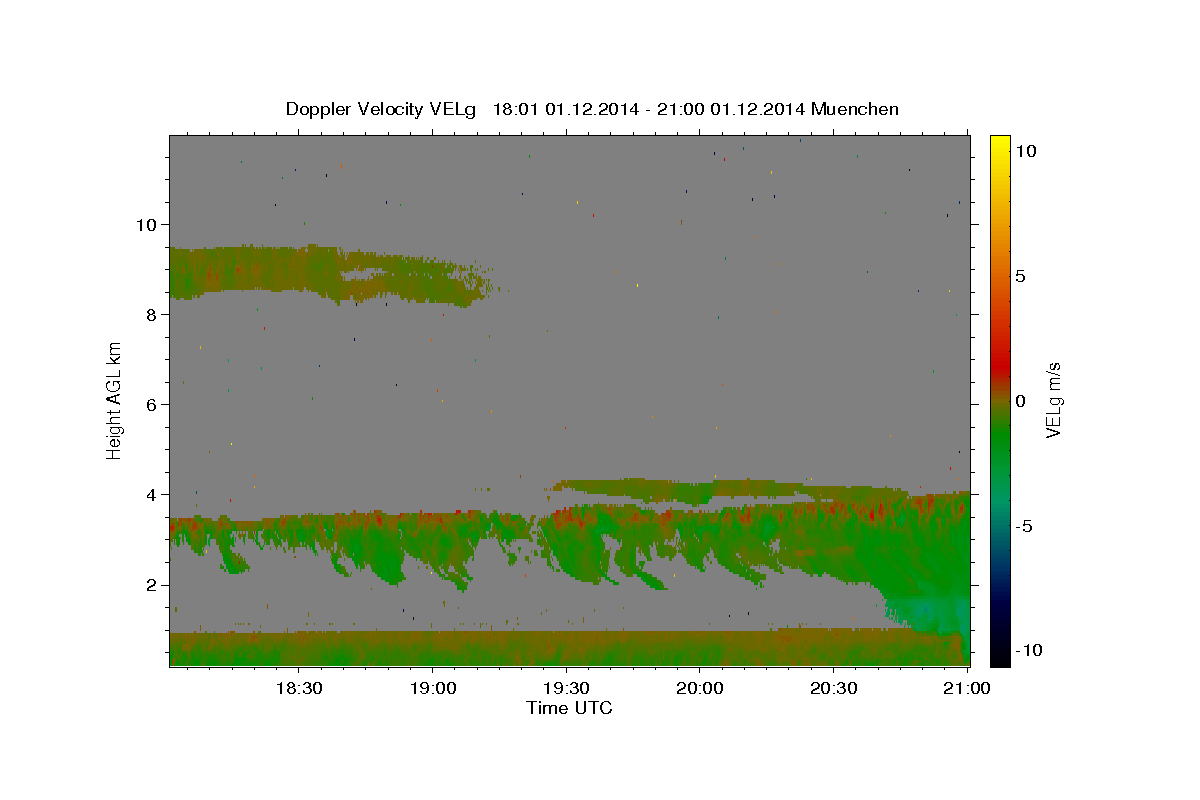Click the height axis label 2
This screenshot has height=800, width=1200.
coord(152,585)
